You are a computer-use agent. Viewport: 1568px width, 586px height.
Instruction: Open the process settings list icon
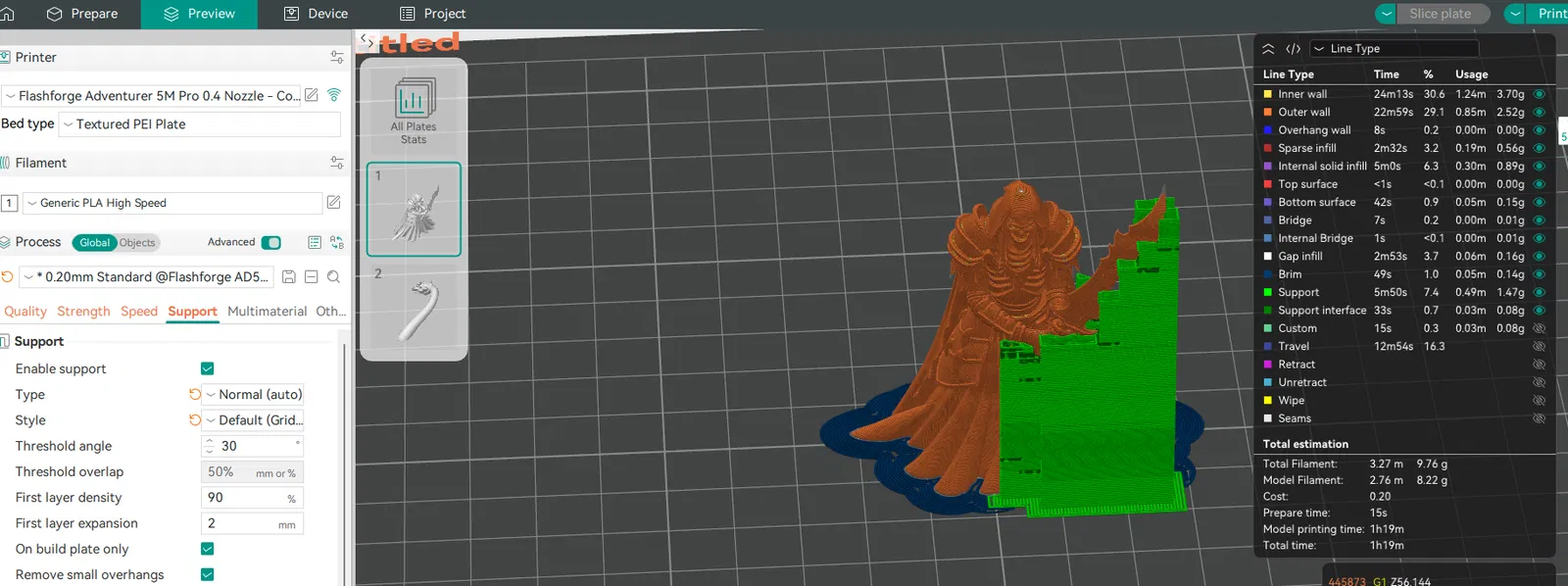[315, 242]
